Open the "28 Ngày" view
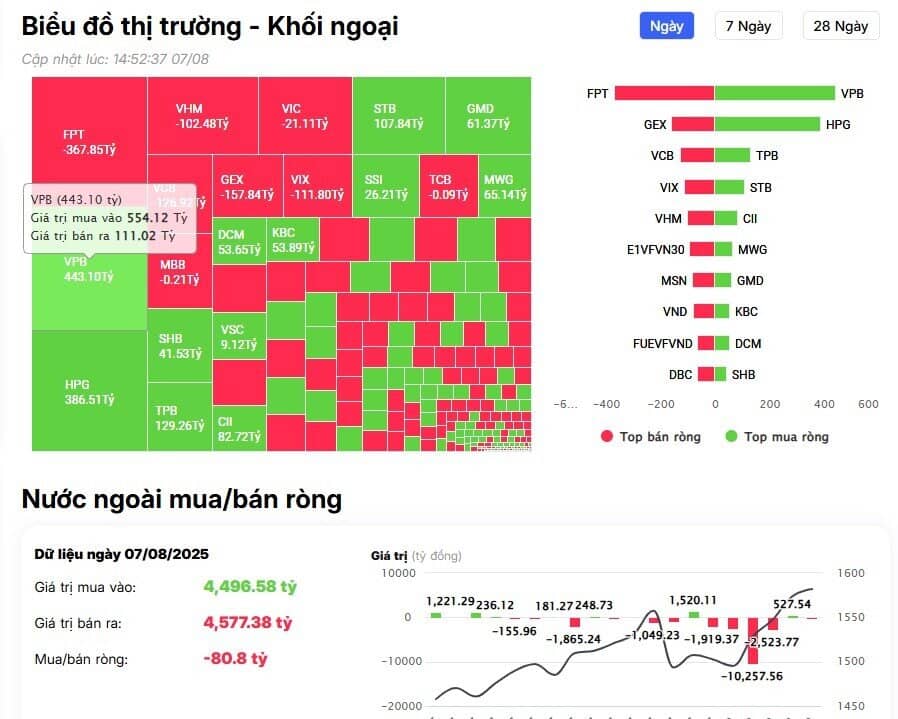Viewport: 898px width, 719px height. (x=840, y=26)
